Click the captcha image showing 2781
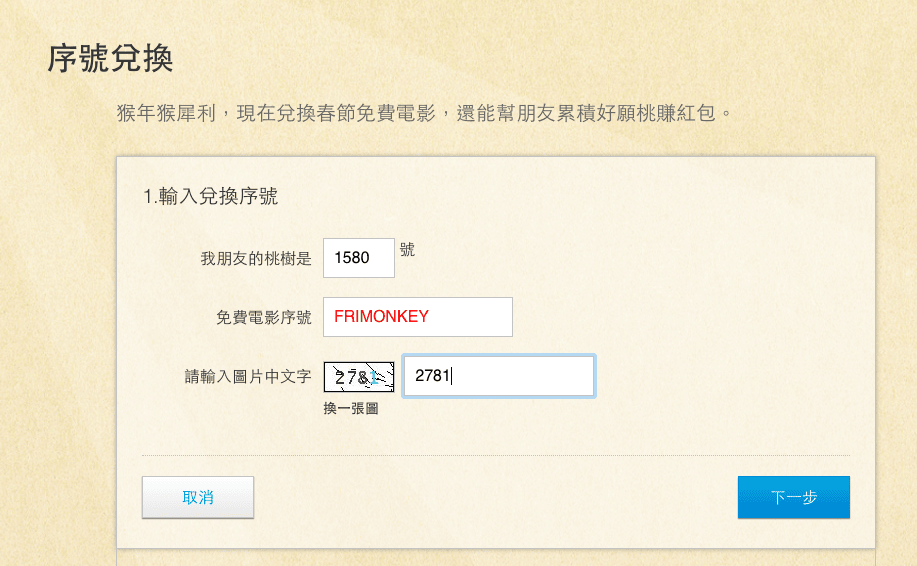 (x=358, y=377)
